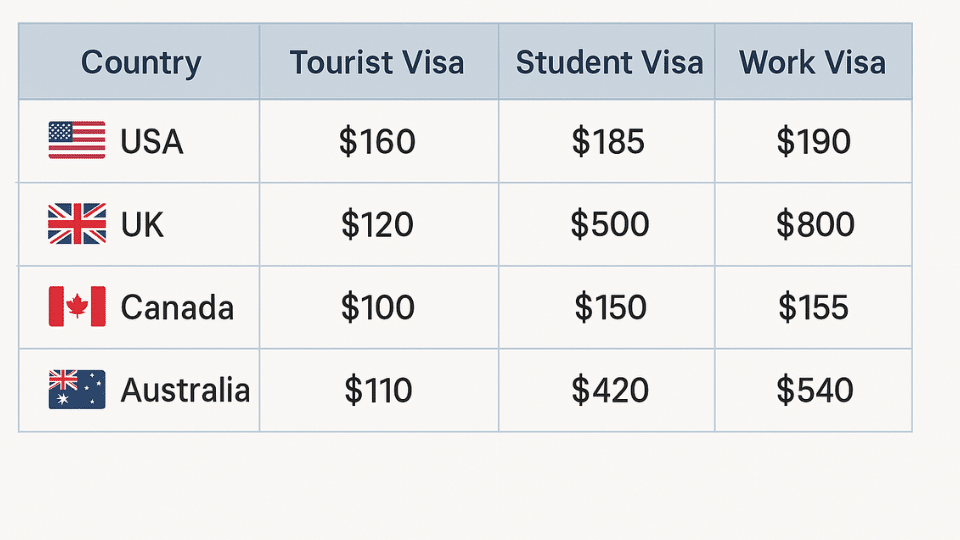Image resolution: width=960 pixels, height=540 pixels.
Task: Select the Canada country name text
Action: pos(177,308)
